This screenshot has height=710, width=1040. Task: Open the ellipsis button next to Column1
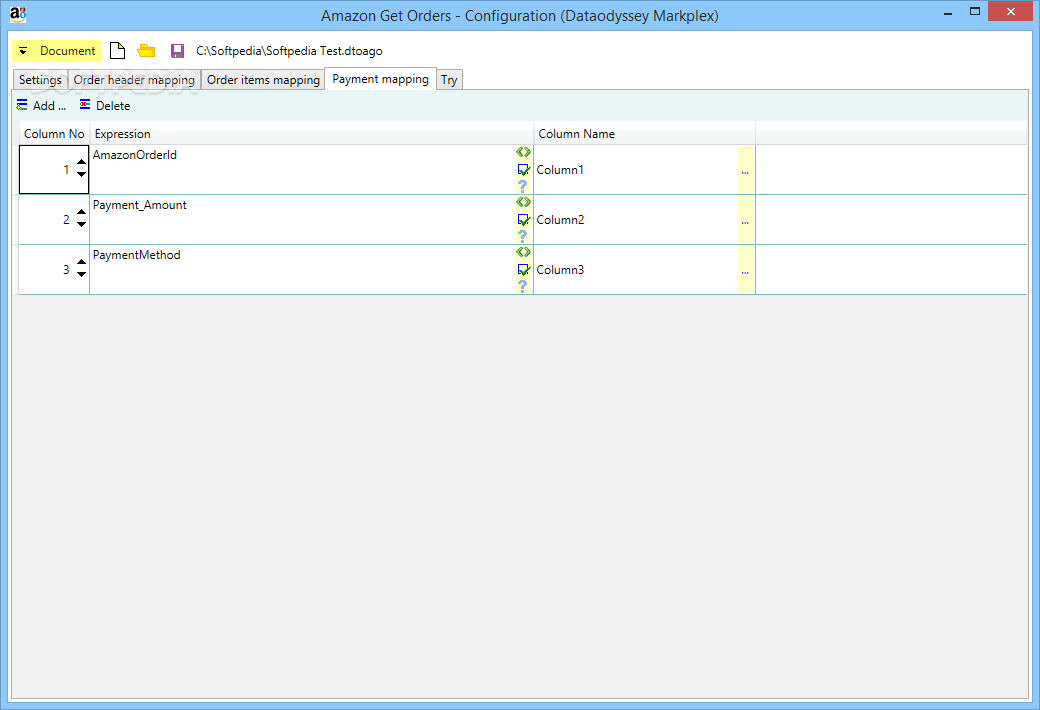tap(746, 171)
